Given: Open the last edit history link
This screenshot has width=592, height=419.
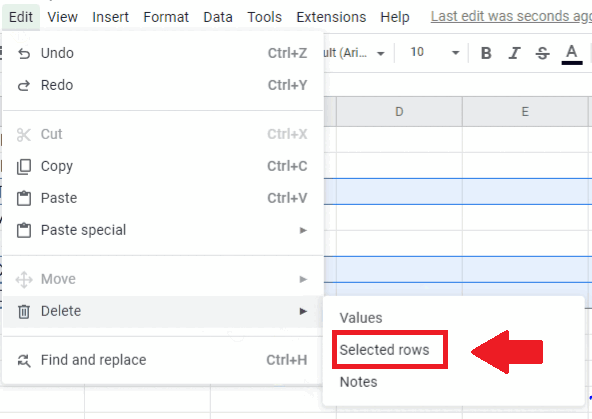Looking at the screenshot, I should (x=511, y=16).
